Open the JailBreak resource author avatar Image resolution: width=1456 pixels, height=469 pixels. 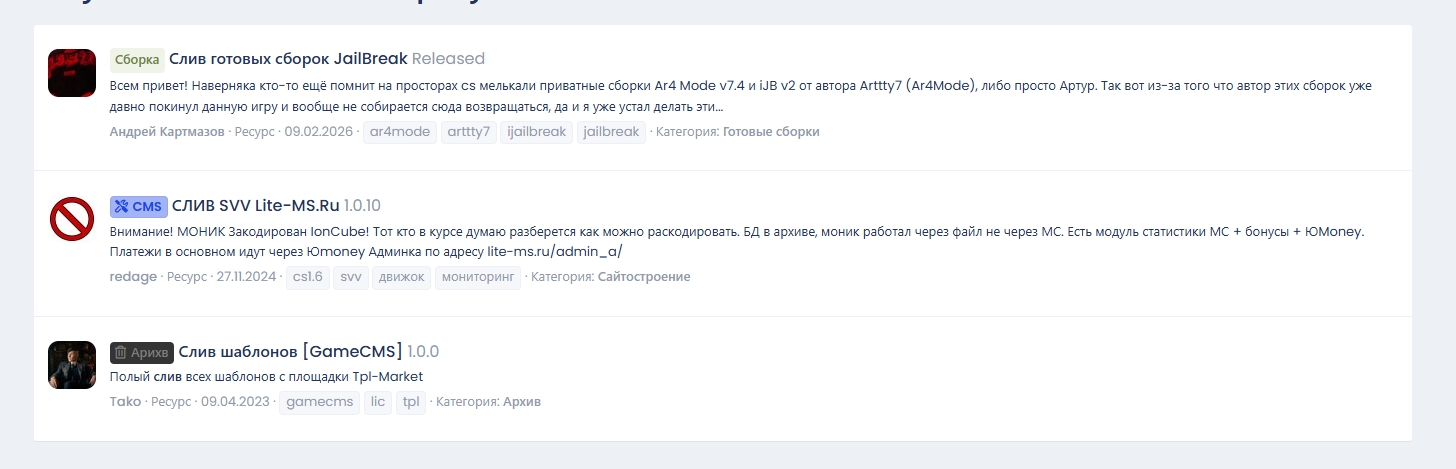72,73
